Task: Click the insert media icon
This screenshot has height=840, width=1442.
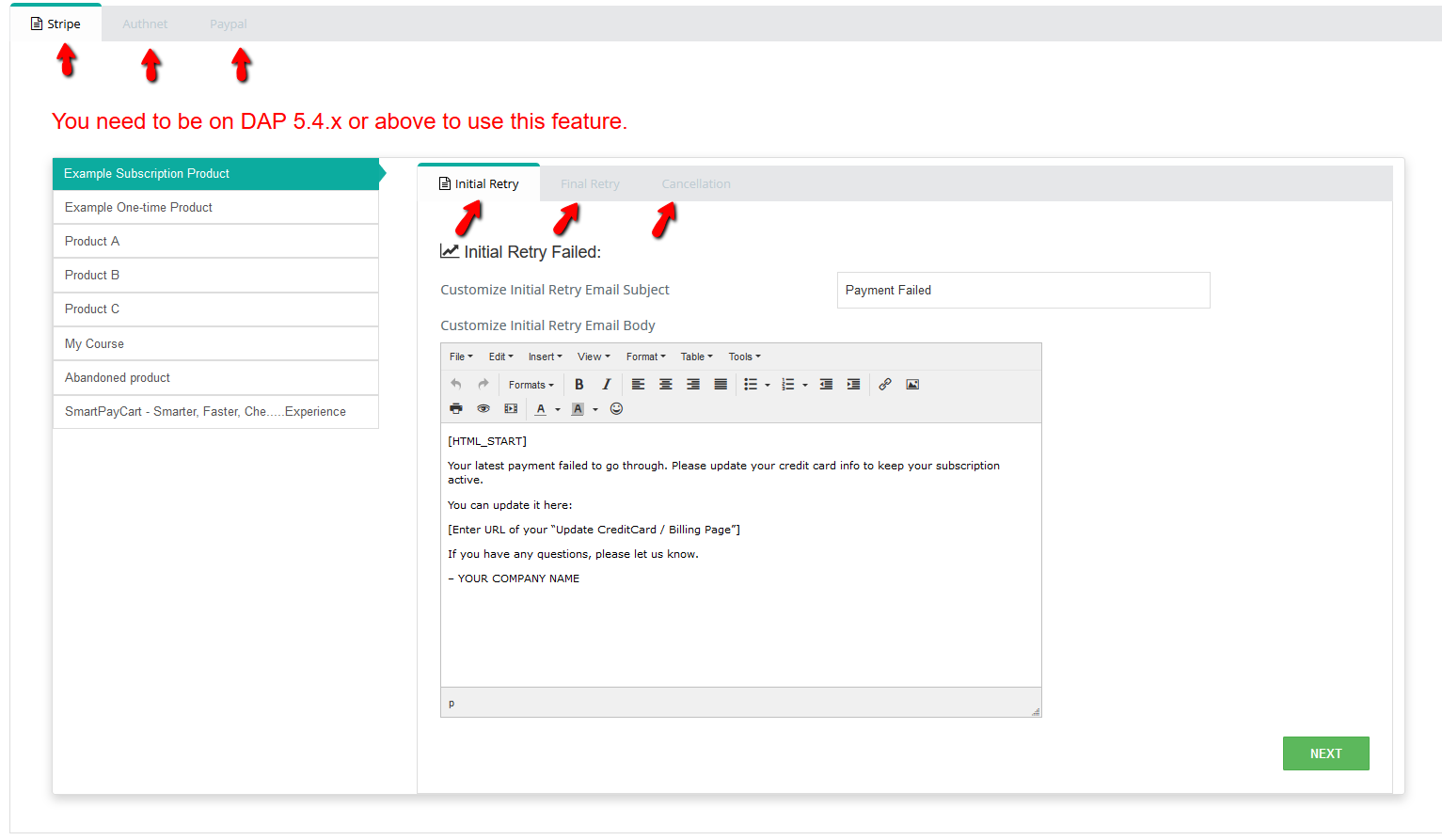Action: (x=511, y=409)
